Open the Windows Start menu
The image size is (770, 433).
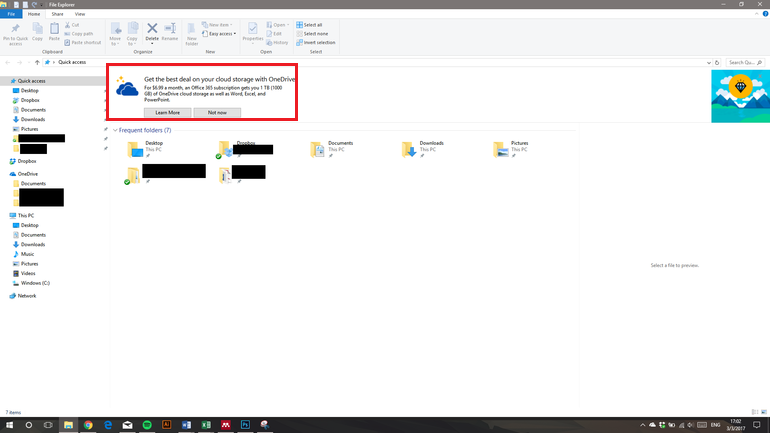(x=9, y=425)
